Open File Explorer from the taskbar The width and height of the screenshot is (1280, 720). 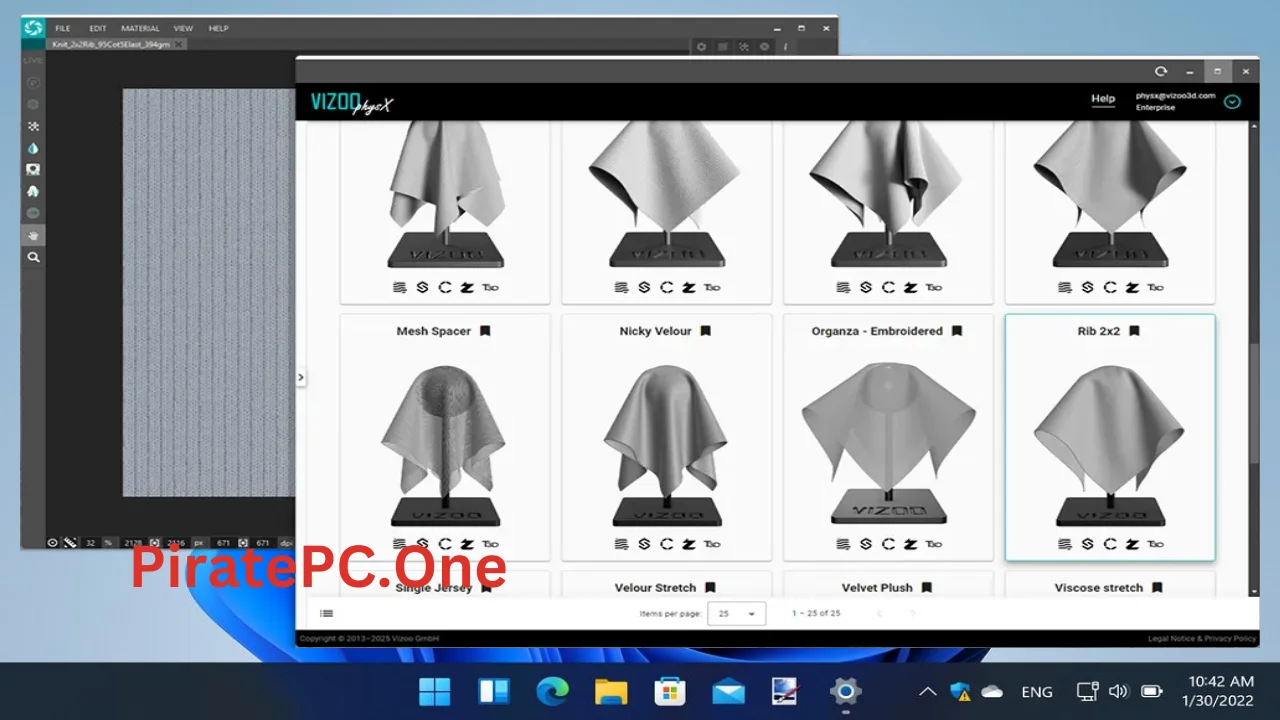[x=611, y=691]
